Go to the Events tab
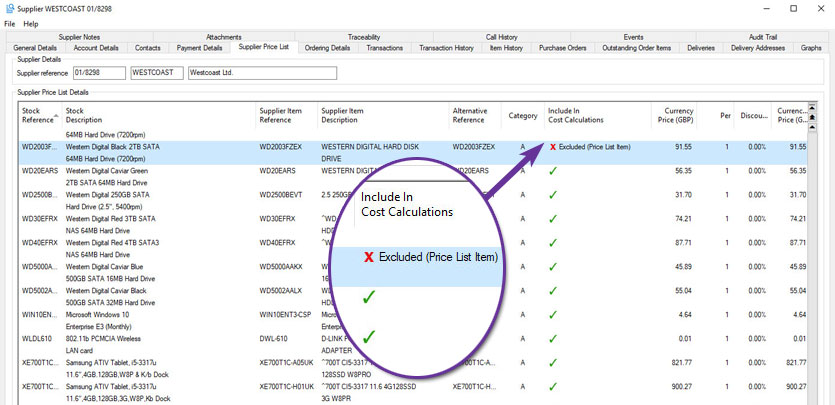This screenshot has width=835, height=405. coord(633,37)
